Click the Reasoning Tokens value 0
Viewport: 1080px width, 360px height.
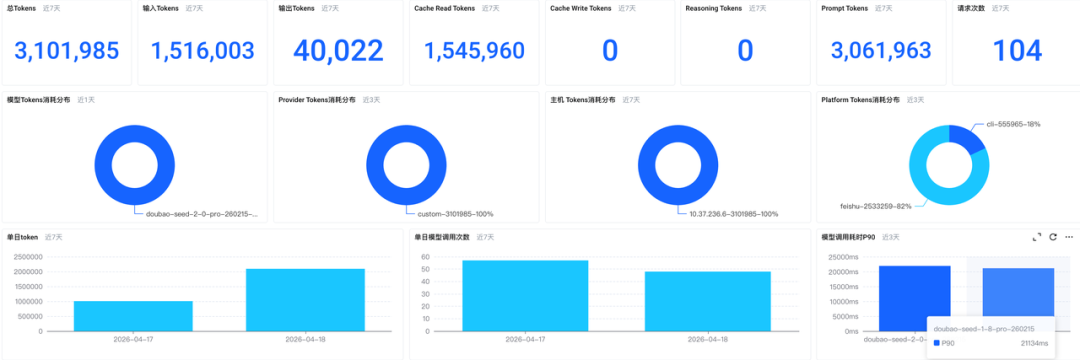coord(745,51)
